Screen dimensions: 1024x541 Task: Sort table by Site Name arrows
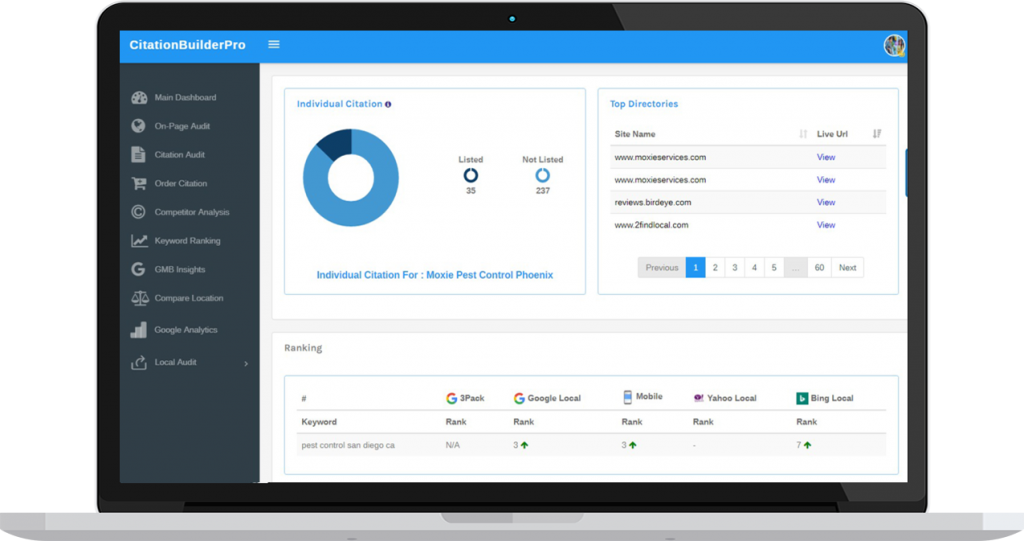803,134
